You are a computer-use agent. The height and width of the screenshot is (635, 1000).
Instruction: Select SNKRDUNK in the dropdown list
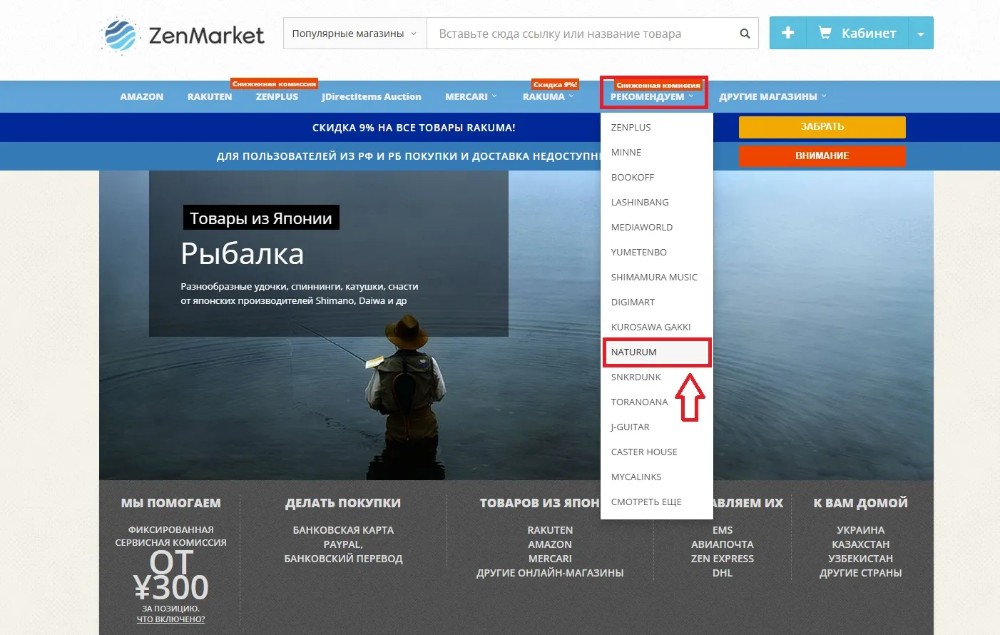tap(656, 377)
